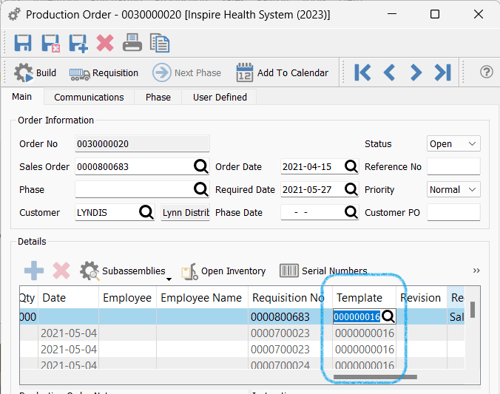500x394 pixels.
Task: Open Requisition from the toolbar
Action: tap(104, 73)
